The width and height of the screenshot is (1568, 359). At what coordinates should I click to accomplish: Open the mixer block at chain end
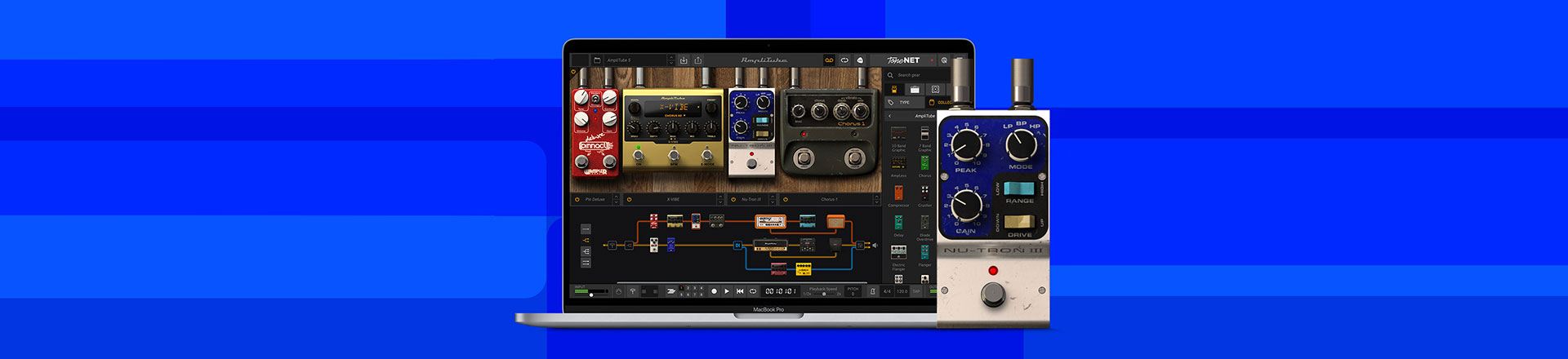pyautogui.click(x=859, y=245)
